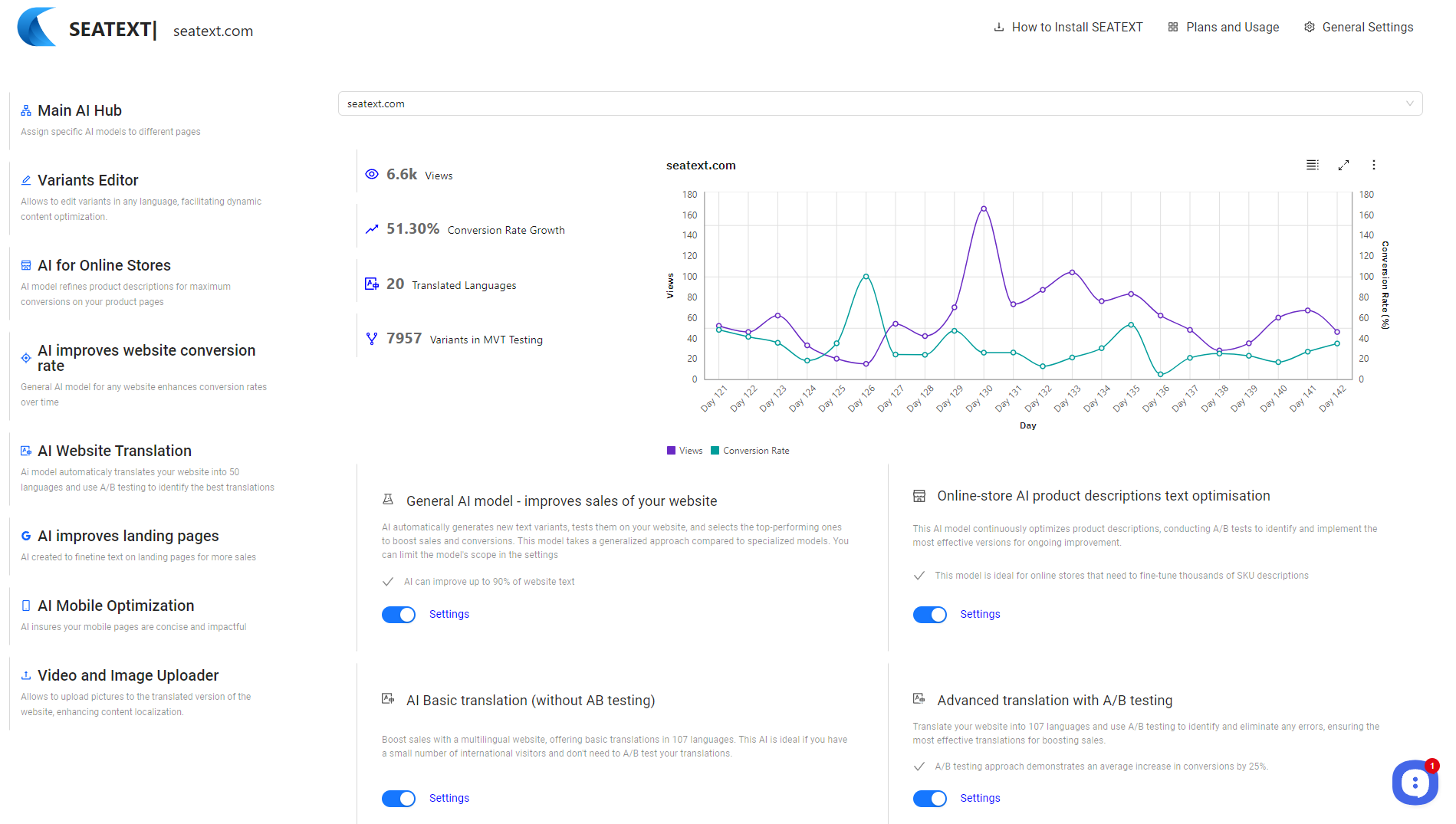This screenshot has height=824, width=1456.
Task: Click the download icon beside How to Install
Action: pos(999,28)
